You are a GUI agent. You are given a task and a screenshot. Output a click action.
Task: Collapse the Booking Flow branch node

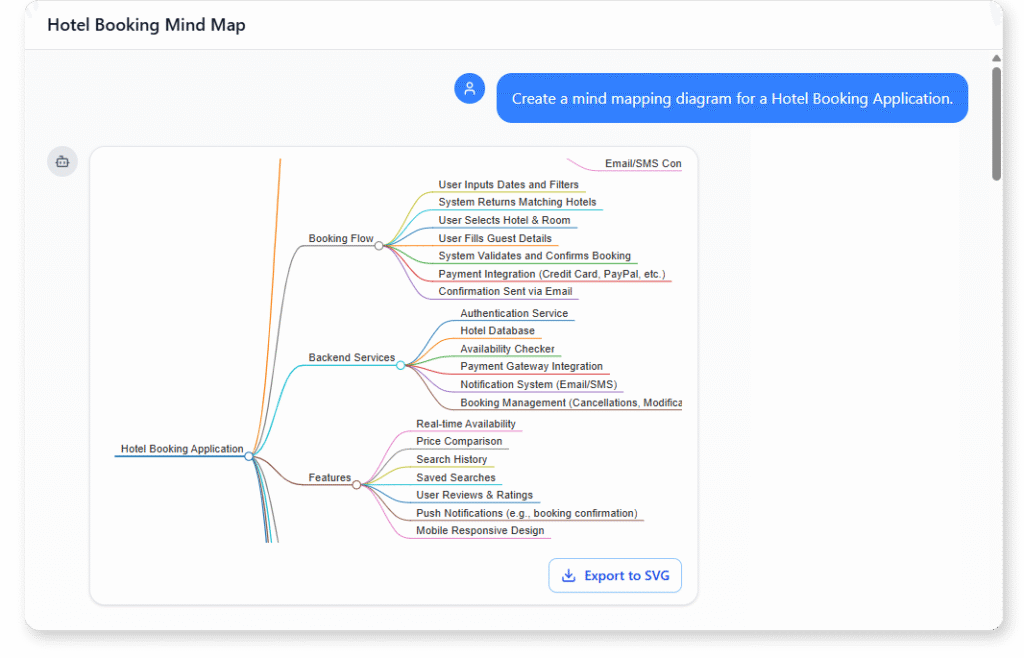(x=378, y=240)
